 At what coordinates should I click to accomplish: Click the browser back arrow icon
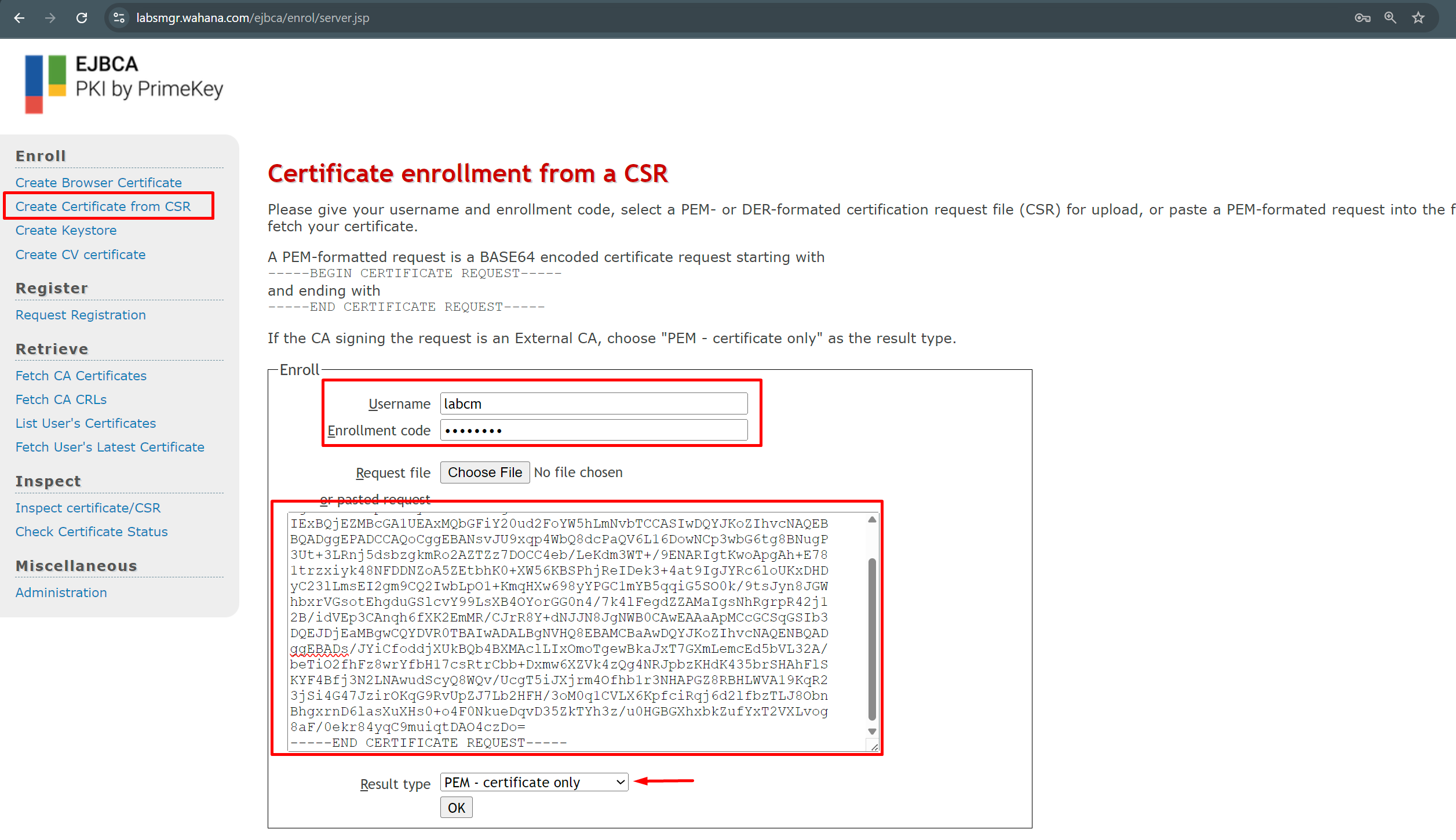click(x=19, y=18)
